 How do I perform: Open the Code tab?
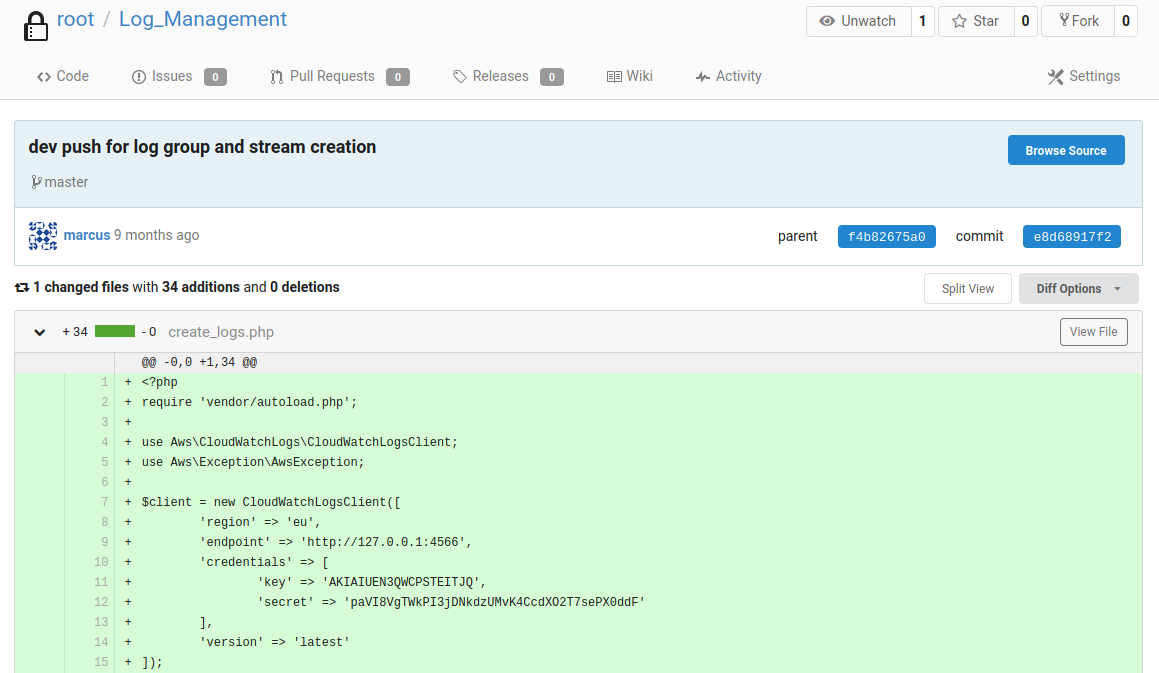[x=63, y=76]
